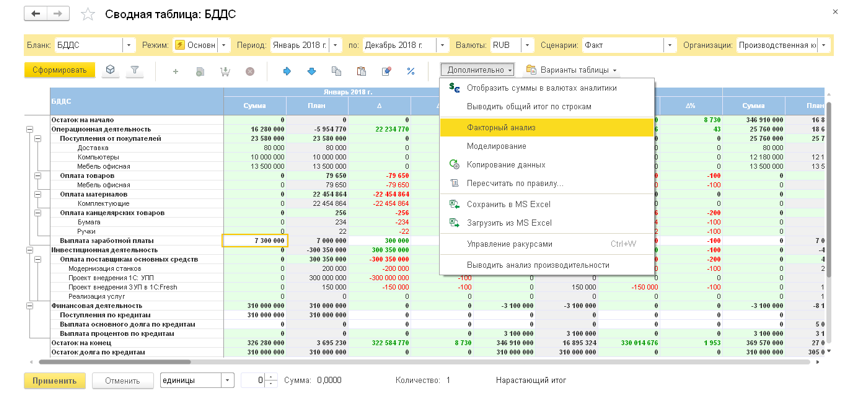This screenshot has width=860, height=396.
Task: Click the Нарастающий итог label
Action: pyautogui.click(x=530, y=380)
